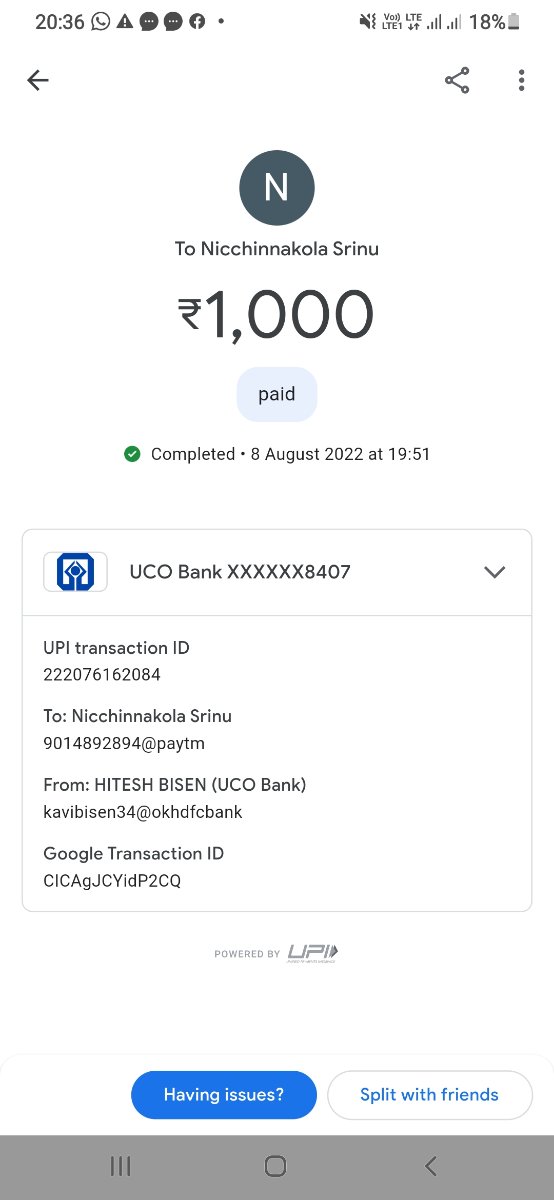The image size is (554, 1200).
Task: Select the UPI transaction ID 222076162084
Action: pos(102,675)
